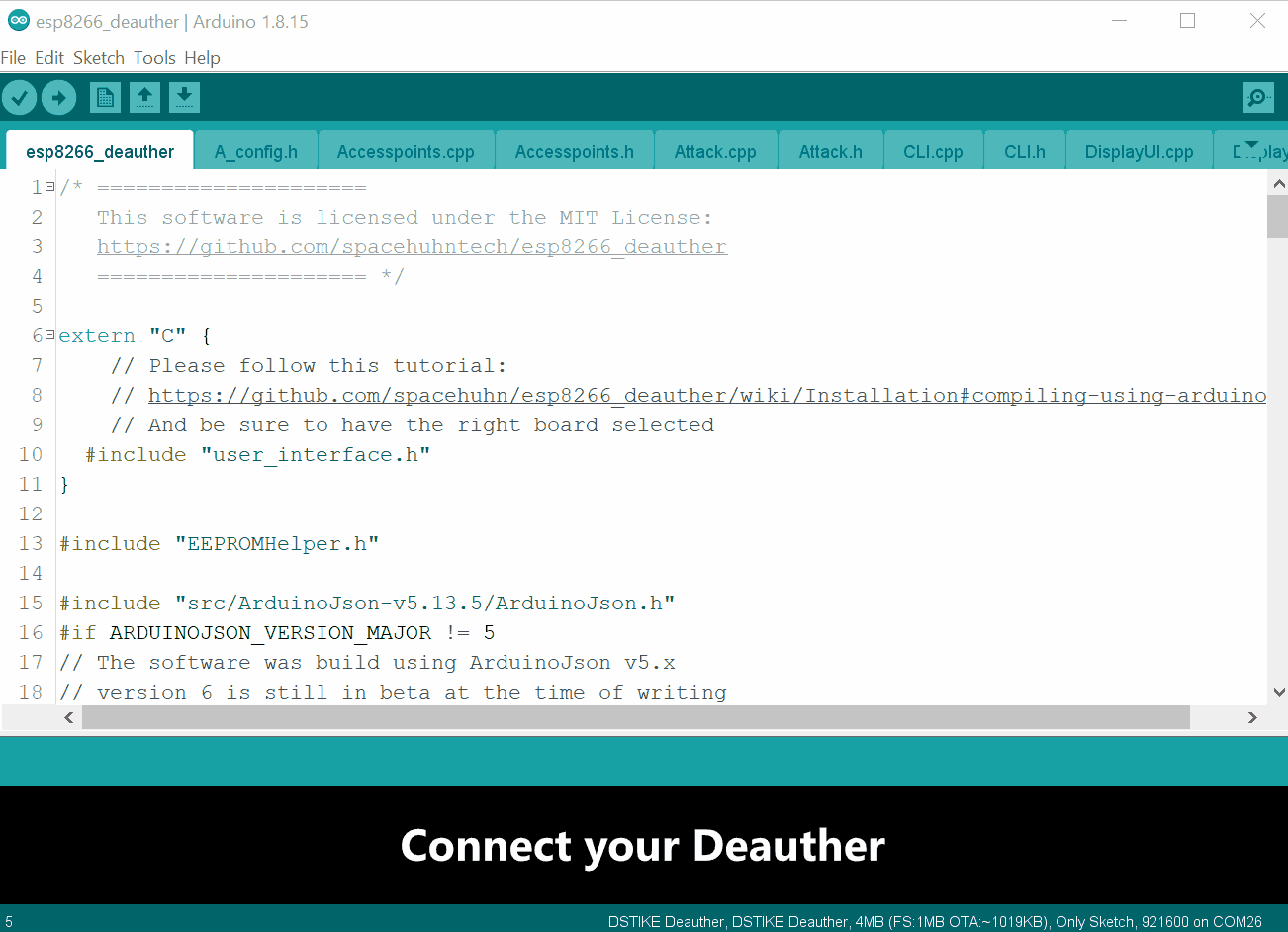Open the wiki Installation tutorial link
This screenshot has height=932, width=1288.
707,395
